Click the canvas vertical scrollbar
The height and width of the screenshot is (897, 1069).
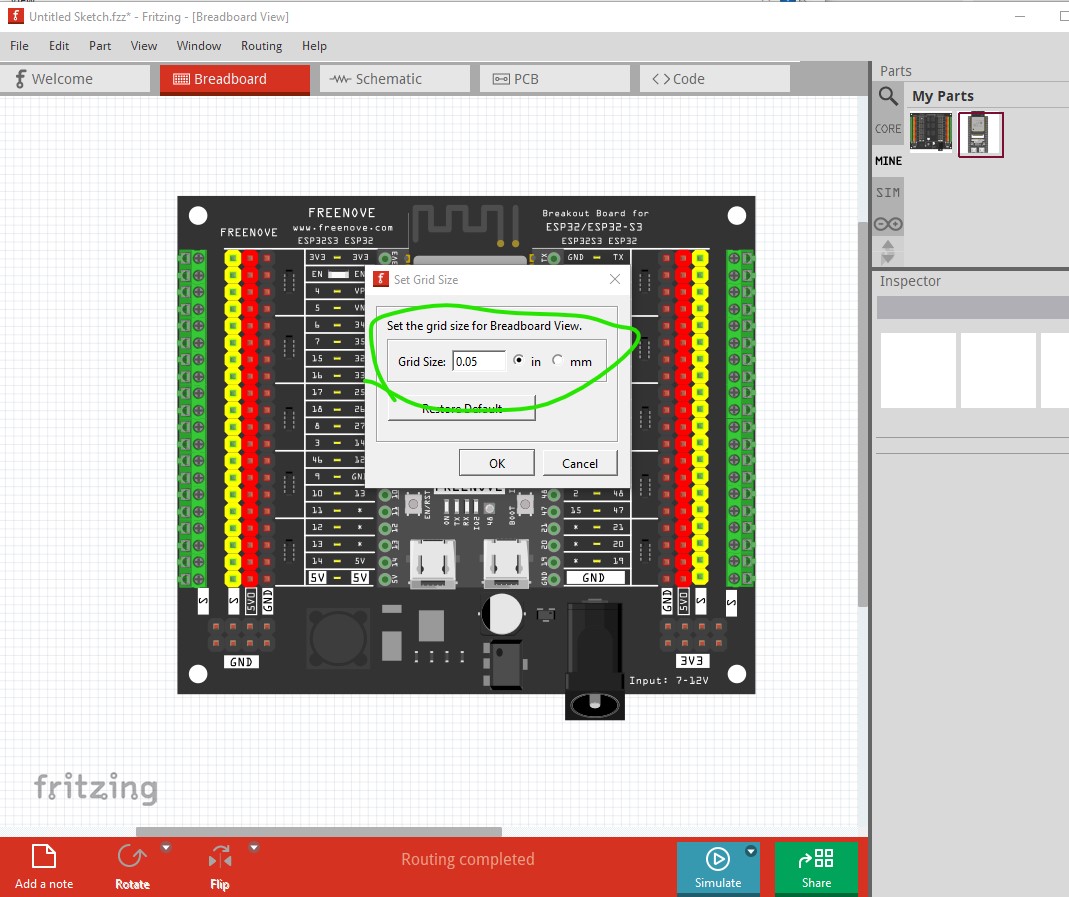coord(862,415)
